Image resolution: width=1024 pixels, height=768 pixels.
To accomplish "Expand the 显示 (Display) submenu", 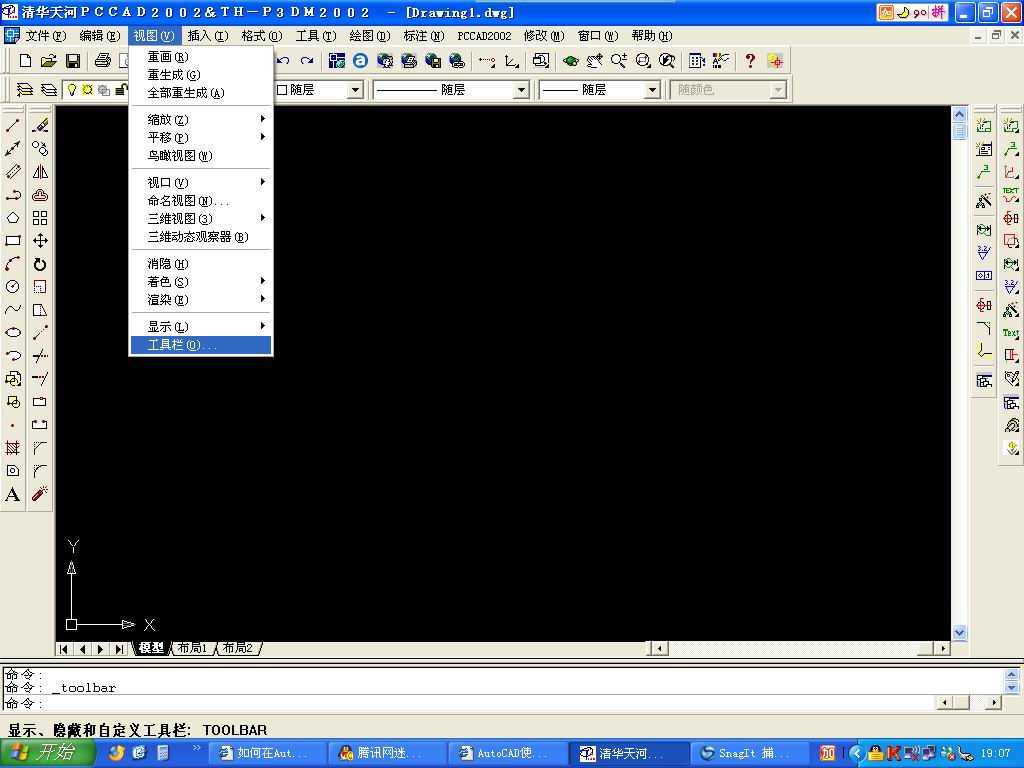I will 201,327.
